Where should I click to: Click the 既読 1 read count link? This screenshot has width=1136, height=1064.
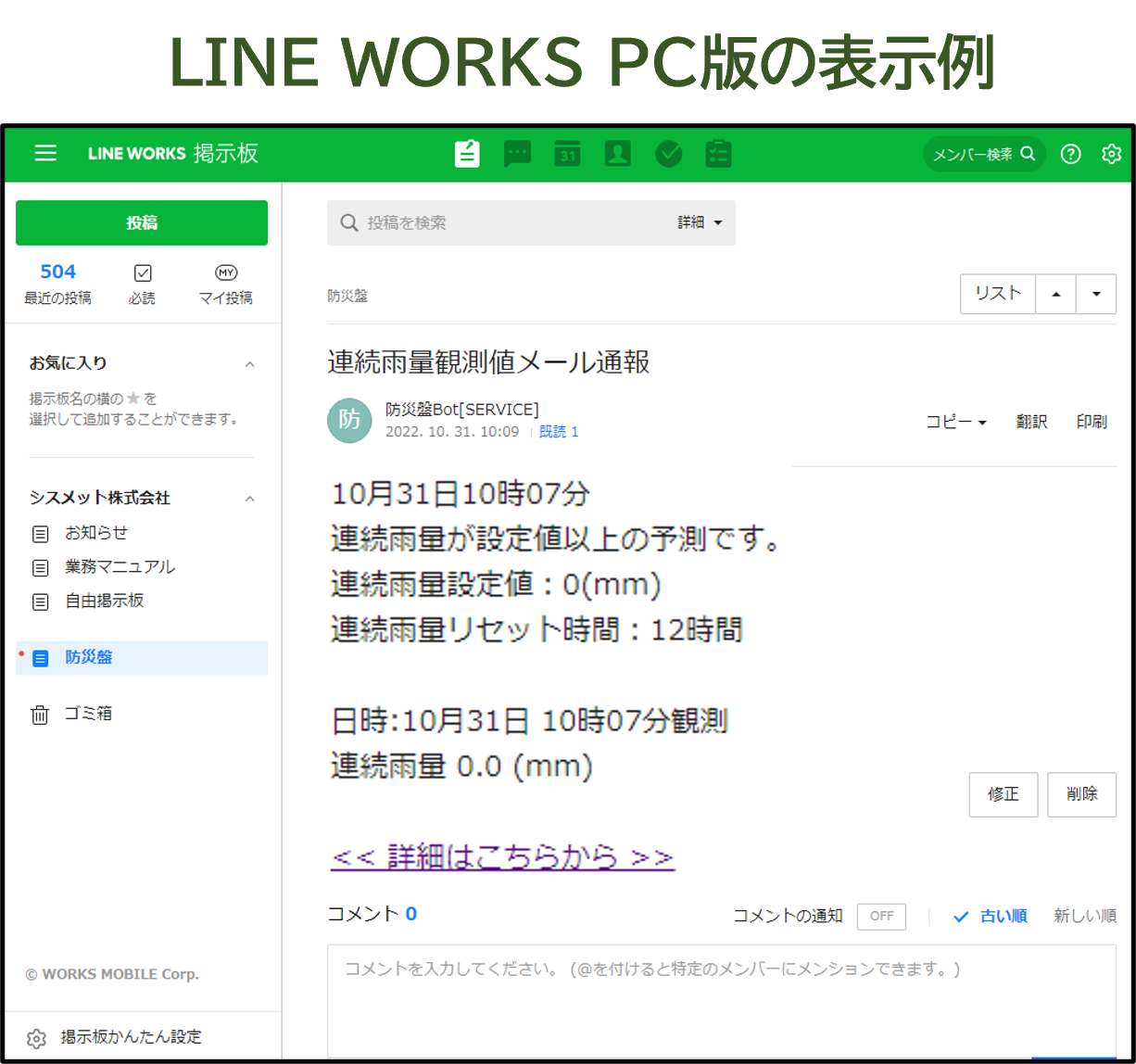coord(559,432)
